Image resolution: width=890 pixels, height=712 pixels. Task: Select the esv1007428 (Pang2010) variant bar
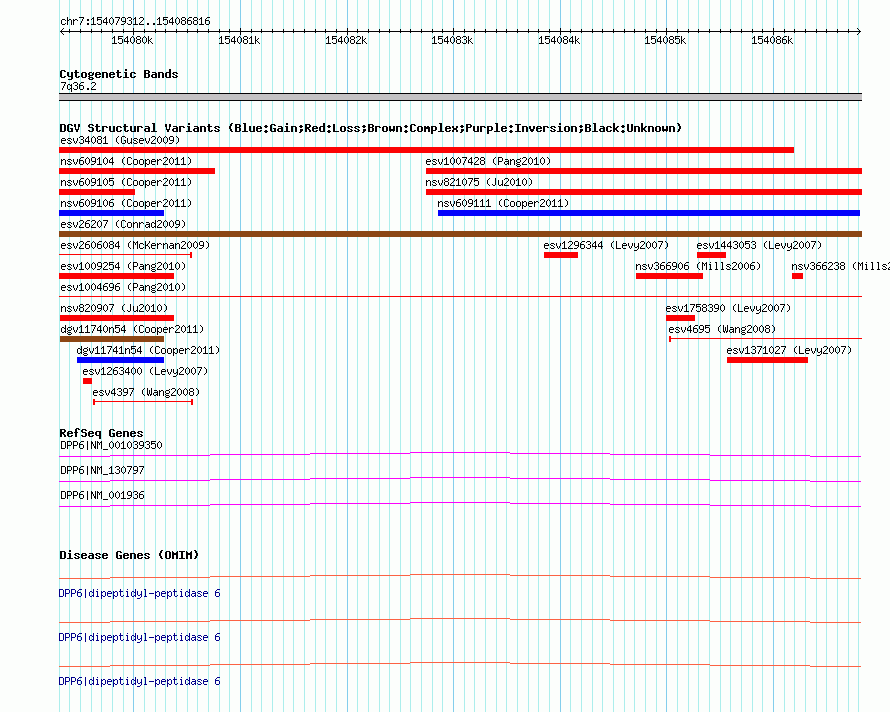click(x=644, y=171)
